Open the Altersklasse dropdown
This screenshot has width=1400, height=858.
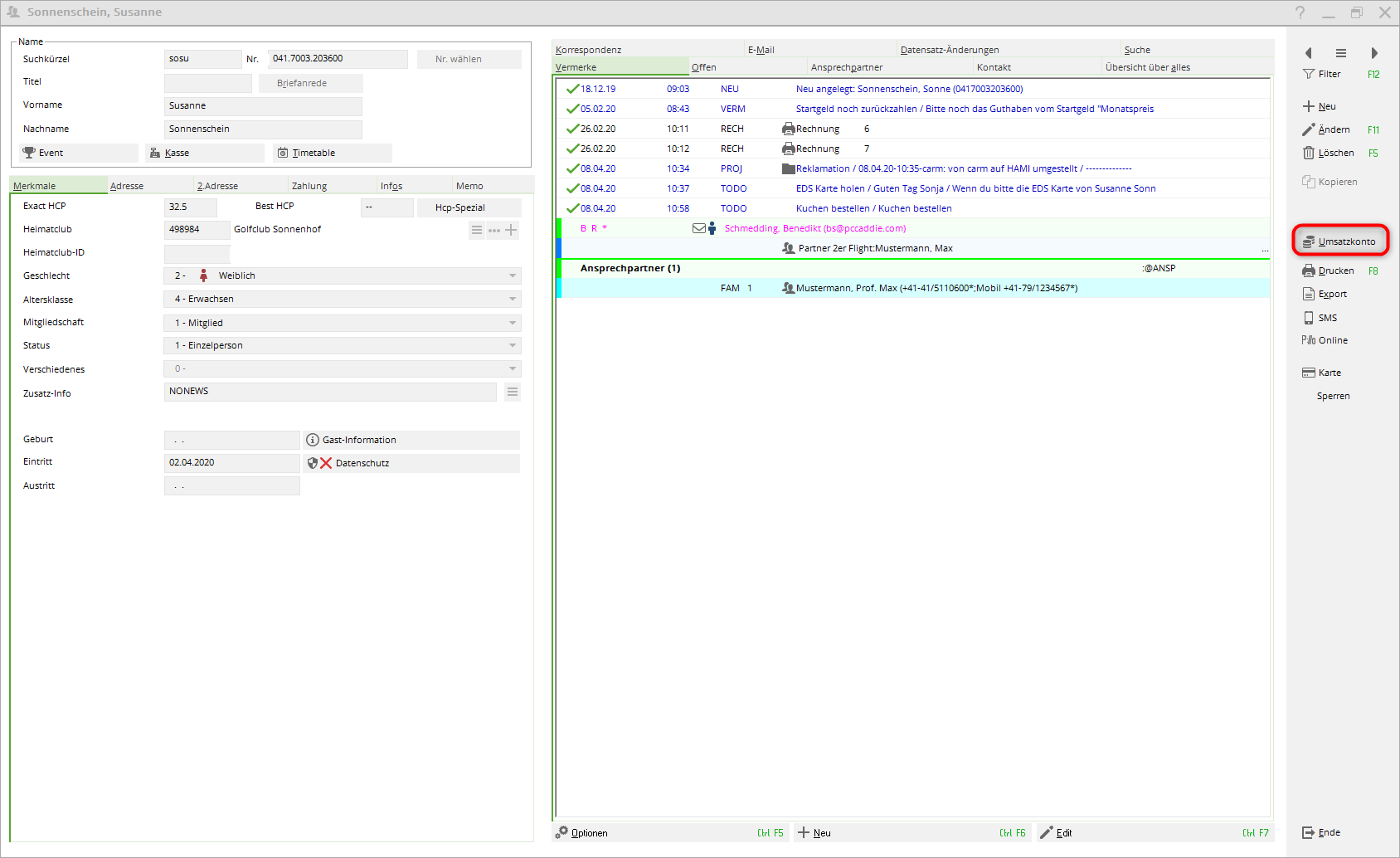tap(513, 299)
